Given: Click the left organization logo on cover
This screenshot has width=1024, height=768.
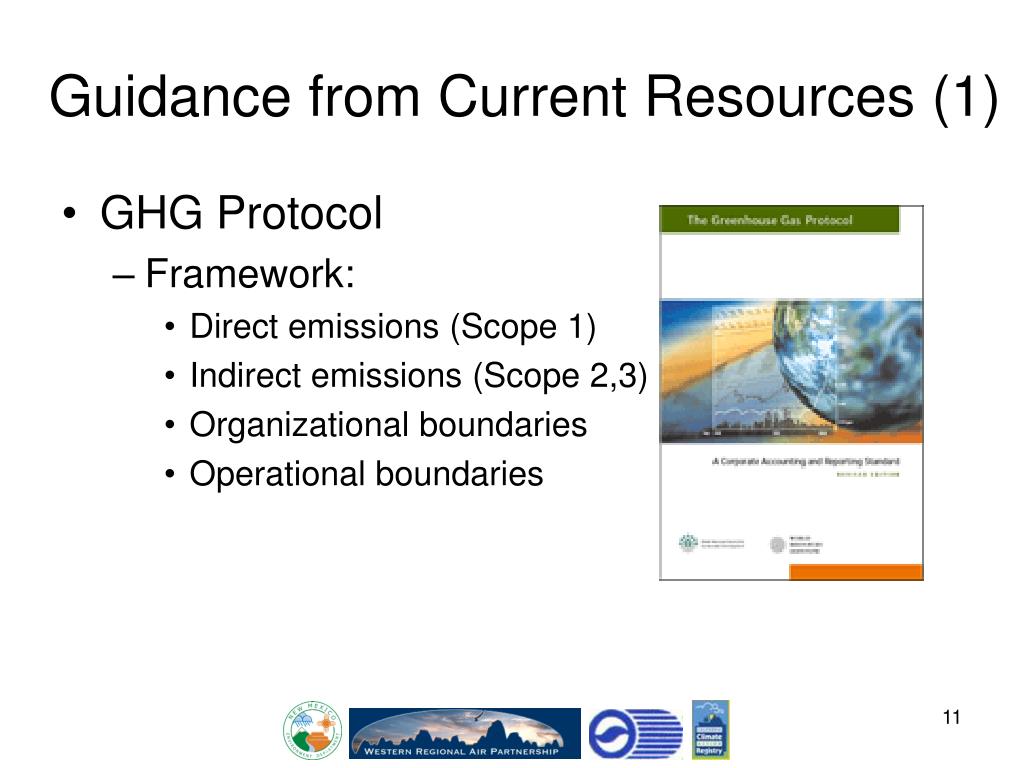Looking at the screenshot, I should click(711, 543).
